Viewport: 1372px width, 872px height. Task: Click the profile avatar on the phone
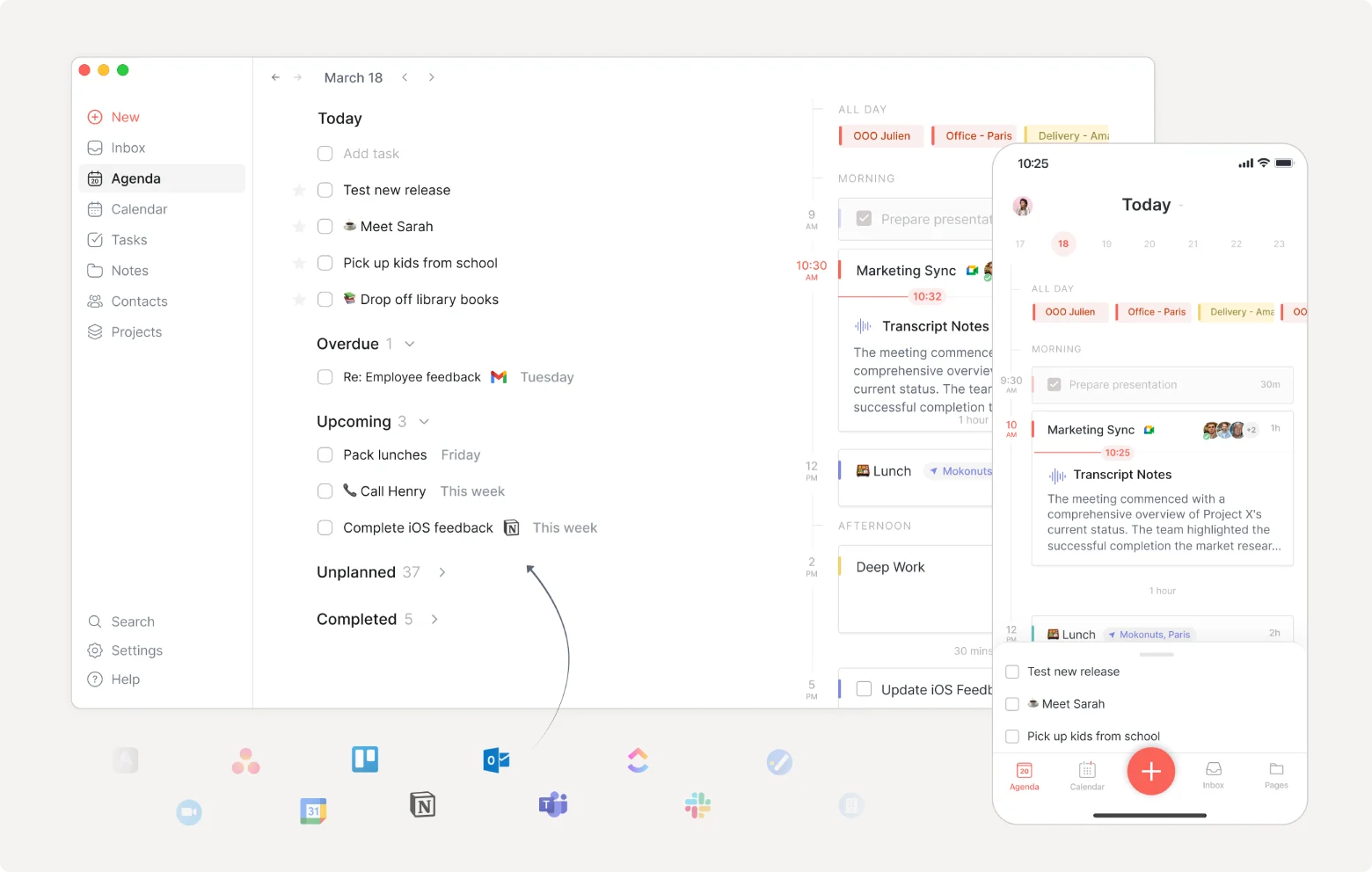tap(1022, 206)
